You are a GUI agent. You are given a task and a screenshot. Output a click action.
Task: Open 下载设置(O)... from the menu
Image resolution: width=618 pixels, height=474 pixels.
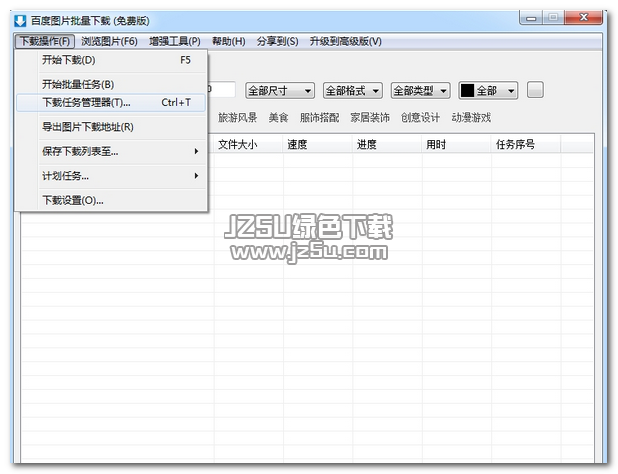pyautogui.click(x=111, y=200)
